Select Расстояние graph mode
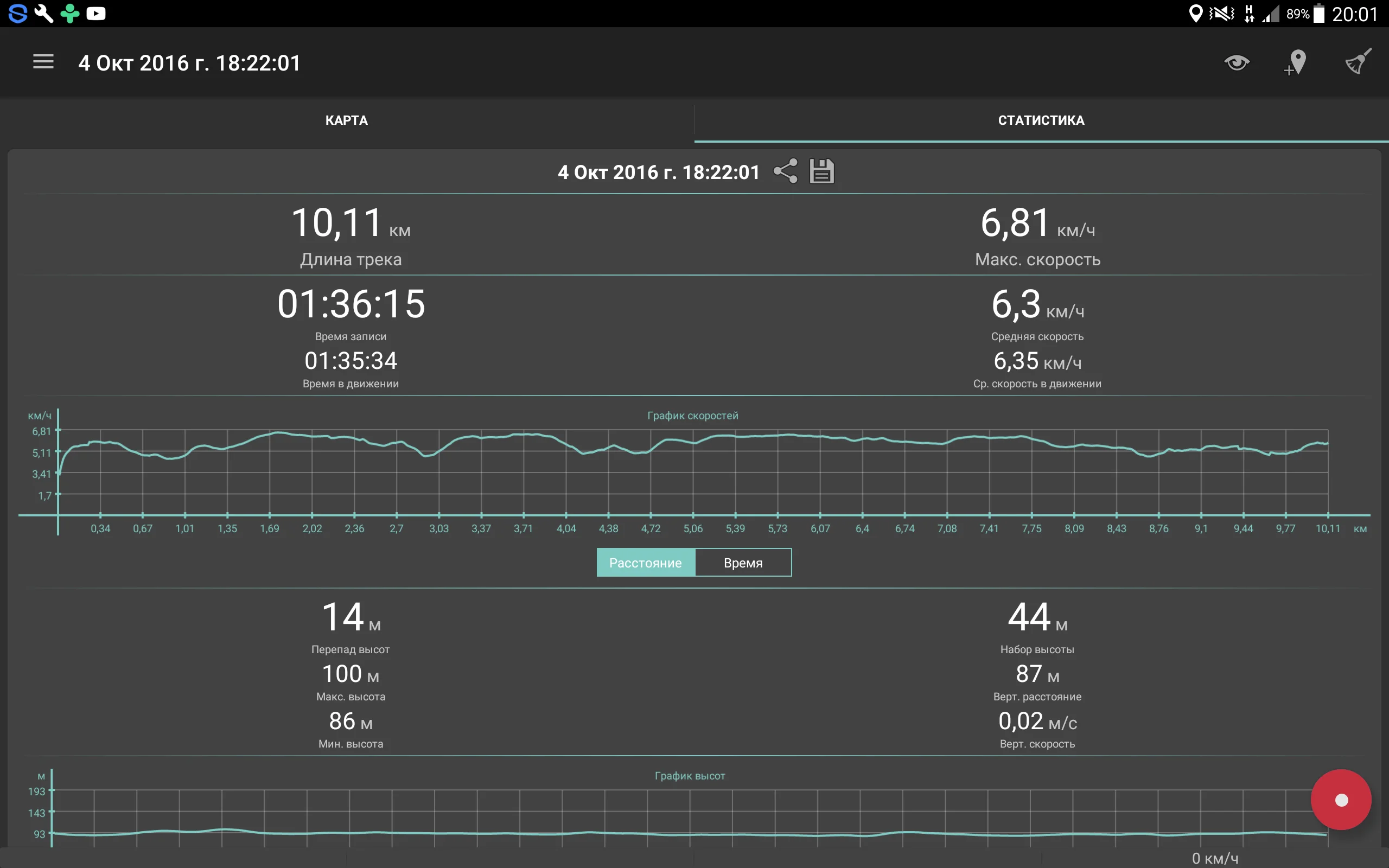1389x868 pixels. click(645, 563)
